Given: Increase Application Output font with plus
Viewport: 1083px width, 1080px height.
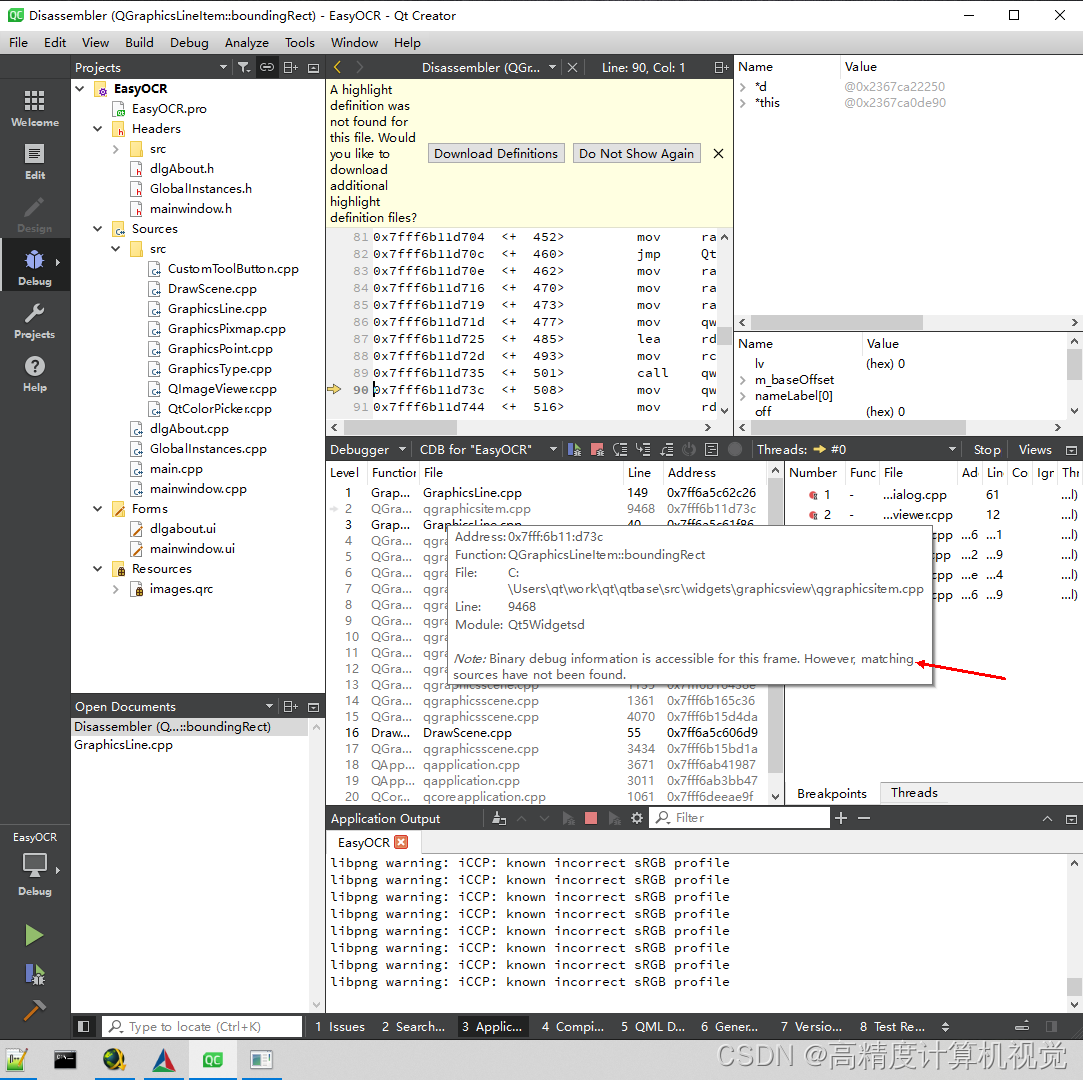Looking at the screenshot, I should coord(841,818).
